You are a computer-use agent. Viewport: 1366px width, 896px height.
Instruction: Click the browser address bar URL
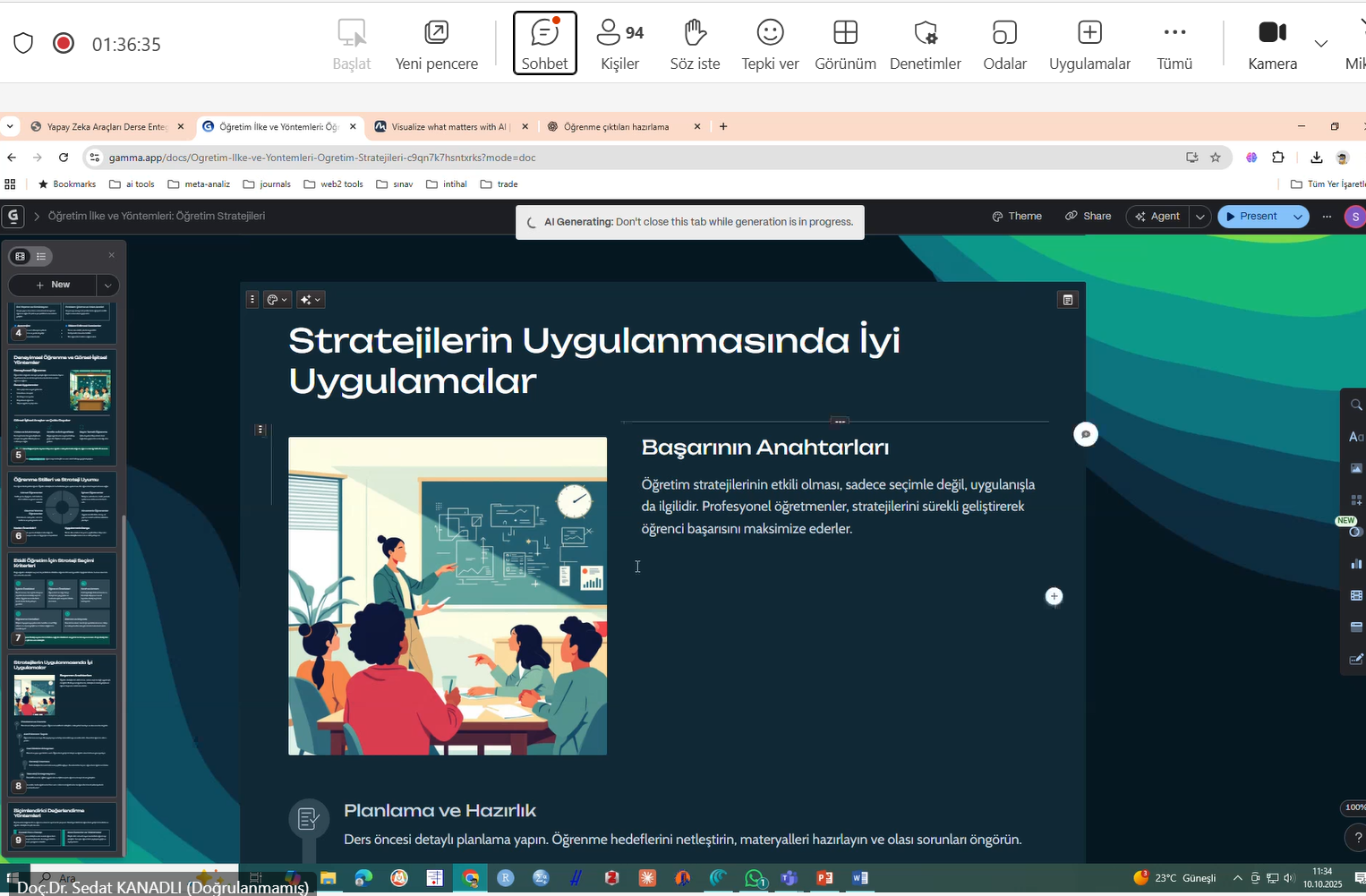pyautogui.click(x=322, y=158)
